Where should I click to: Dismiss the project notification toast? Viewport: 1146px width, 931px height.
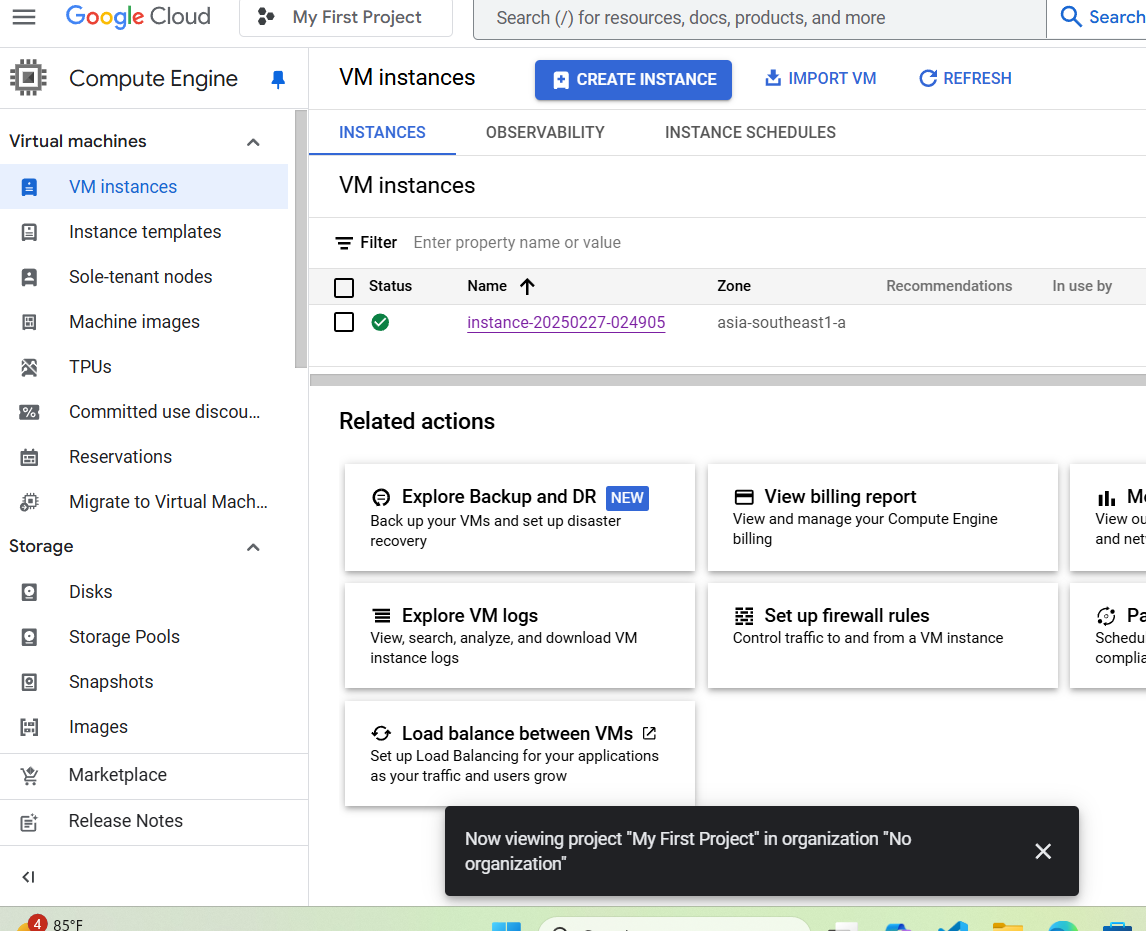[x=1043, y=851]
